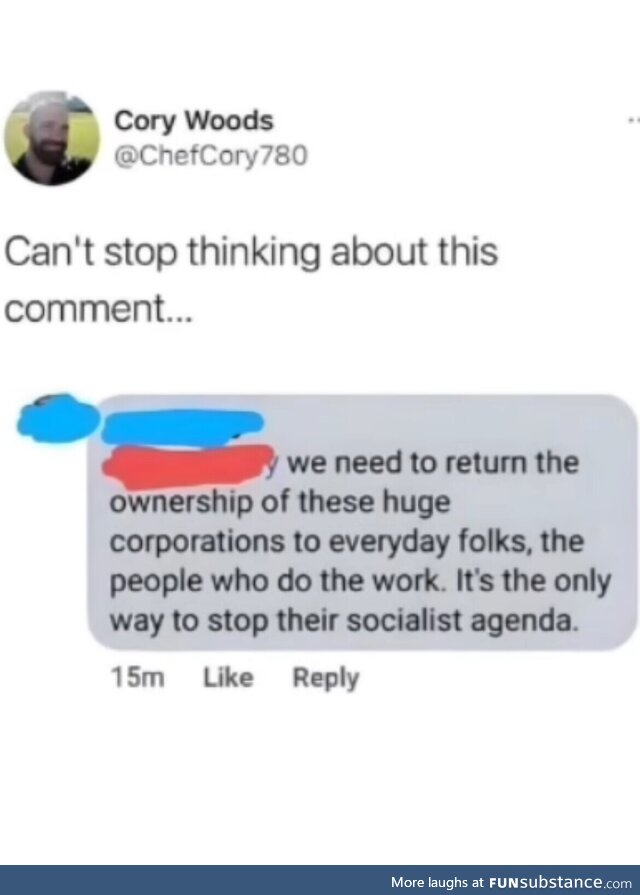The image size is (640, 895).
Task: Click "ownership of these huge" comment line
Action: (x=280, y=502)
